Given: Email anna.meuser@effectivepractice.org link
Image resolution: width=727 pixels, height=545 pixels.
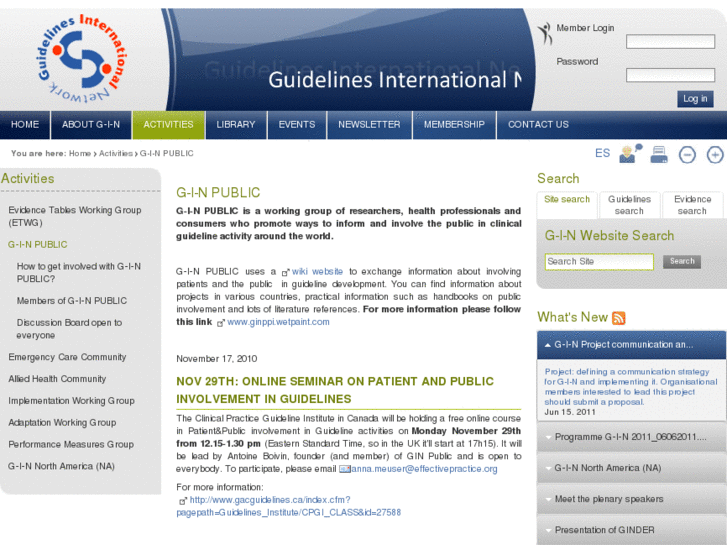Looking at the screenshot, I should point(424,469).
